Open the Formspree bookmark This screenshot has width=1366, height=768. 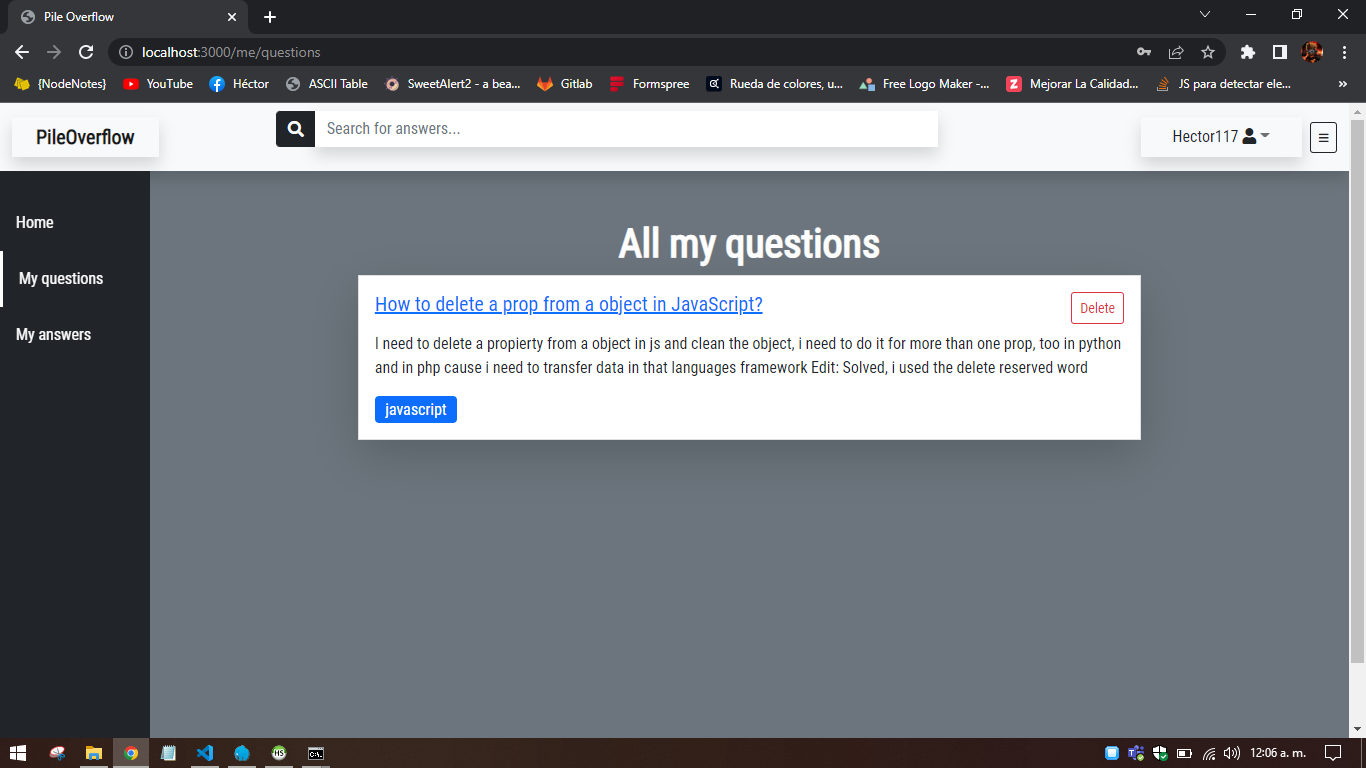pos(649,84)
